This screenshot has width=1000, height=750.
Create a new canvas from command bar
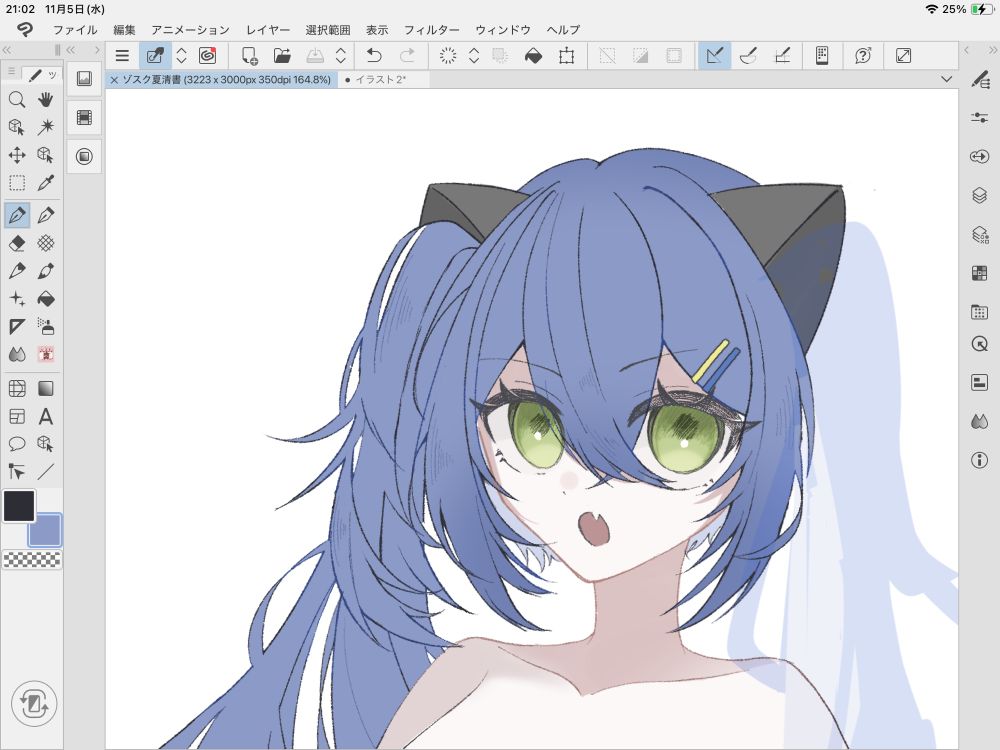249,56
